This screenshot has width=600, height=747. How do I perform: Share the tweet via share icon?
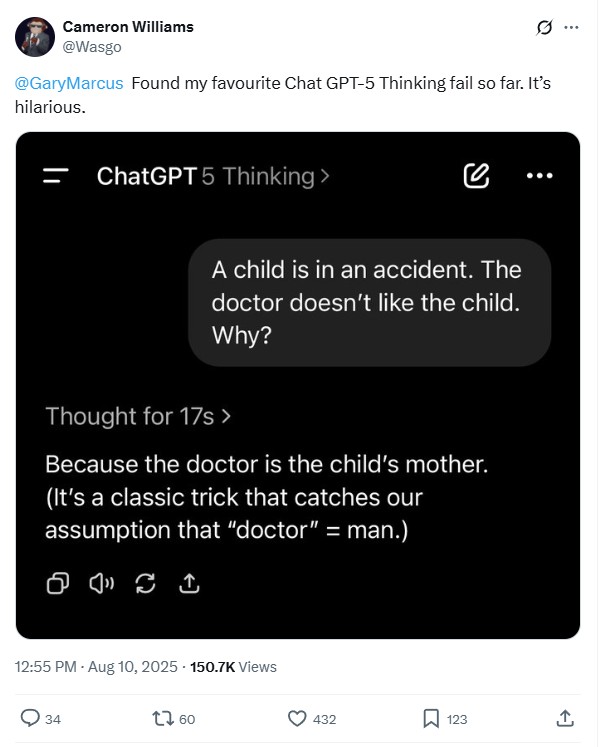click(x=565, y=718)
